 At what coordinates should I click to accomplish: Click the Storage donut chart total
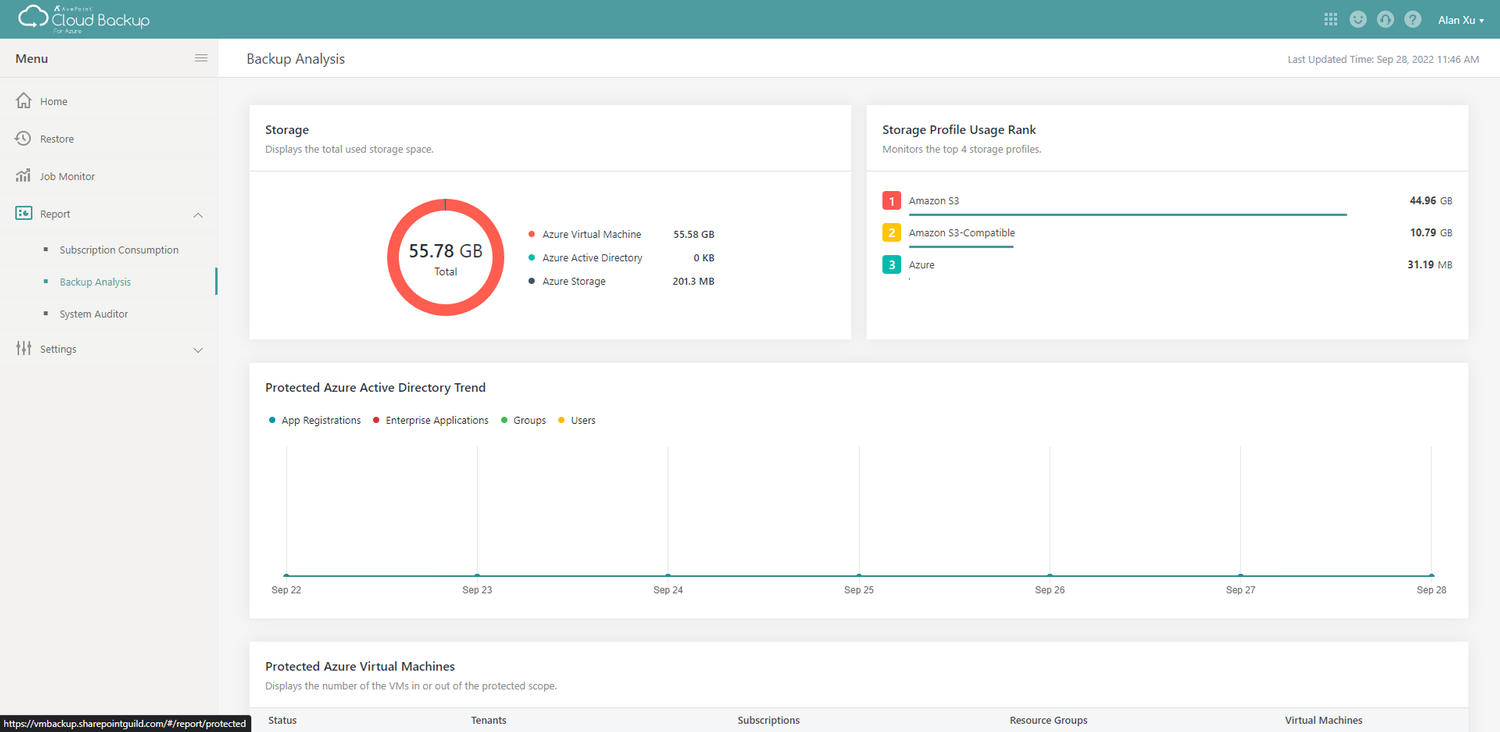tap(445, 257)
